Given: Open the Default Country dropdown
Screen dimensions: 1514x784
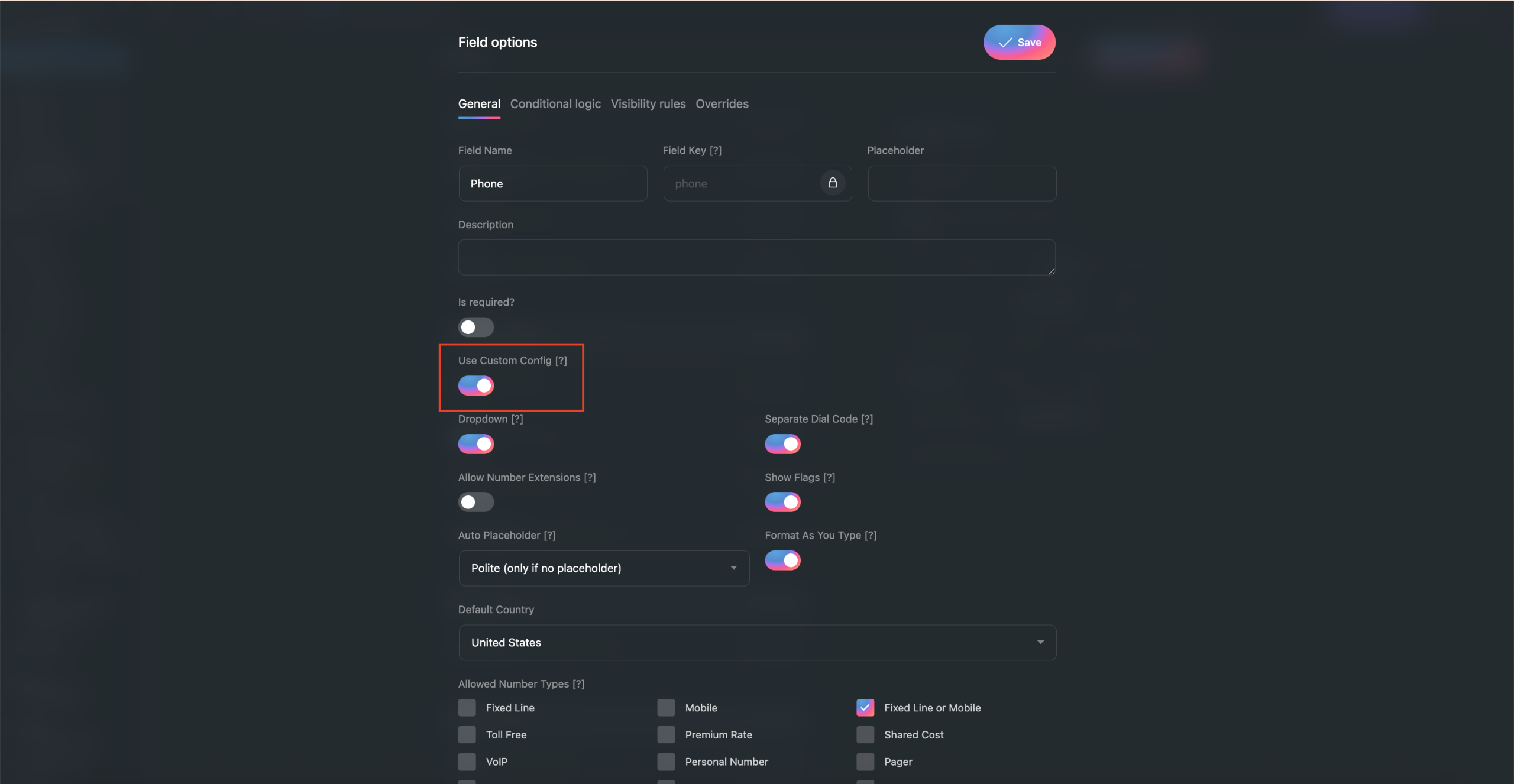Looking at the screenshot, I should (757, 643).
